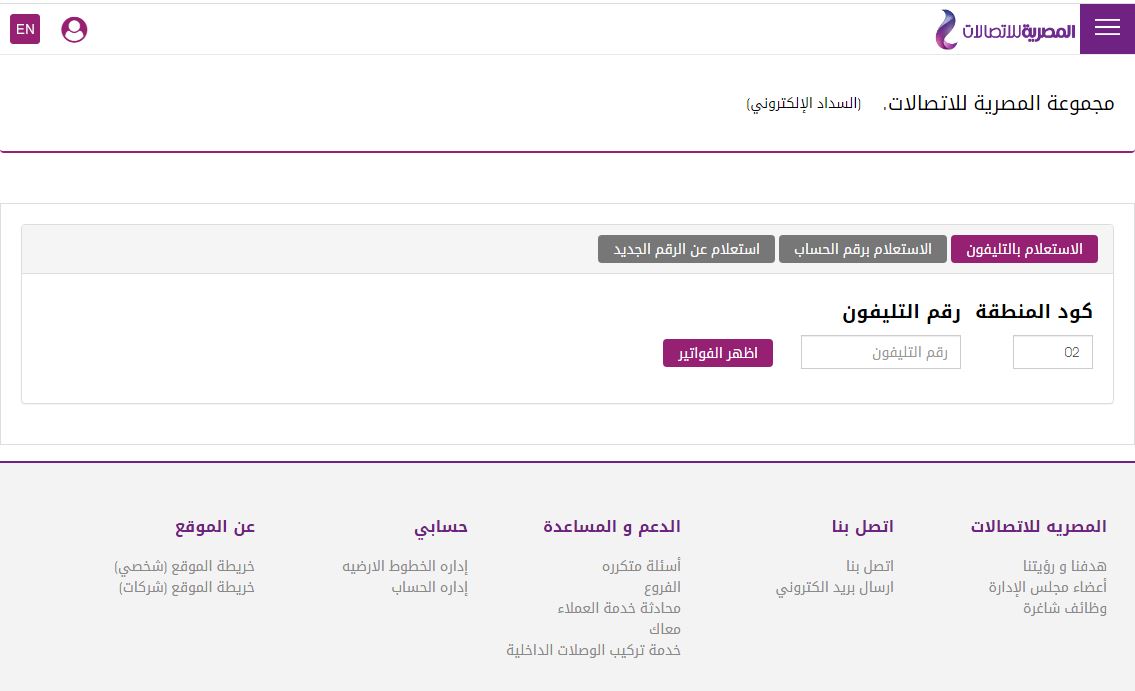Click the عن الموقع footer heading
The width and height of the screenshot is (1135, 691).
[214, 526]
